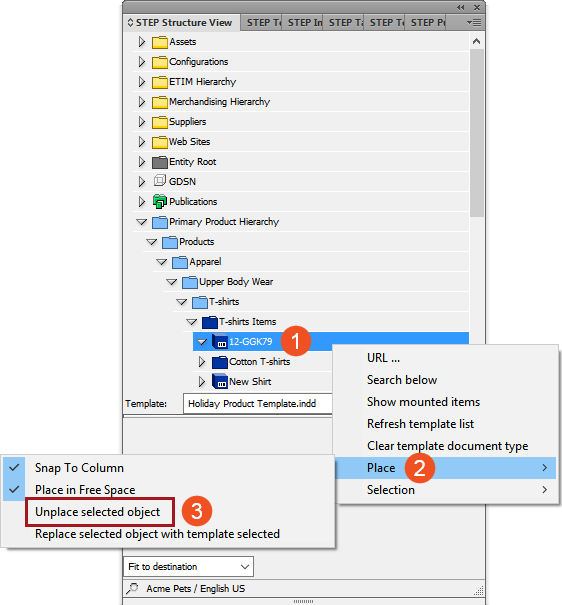Open the panel flyout menu icon

click(474, 23)
